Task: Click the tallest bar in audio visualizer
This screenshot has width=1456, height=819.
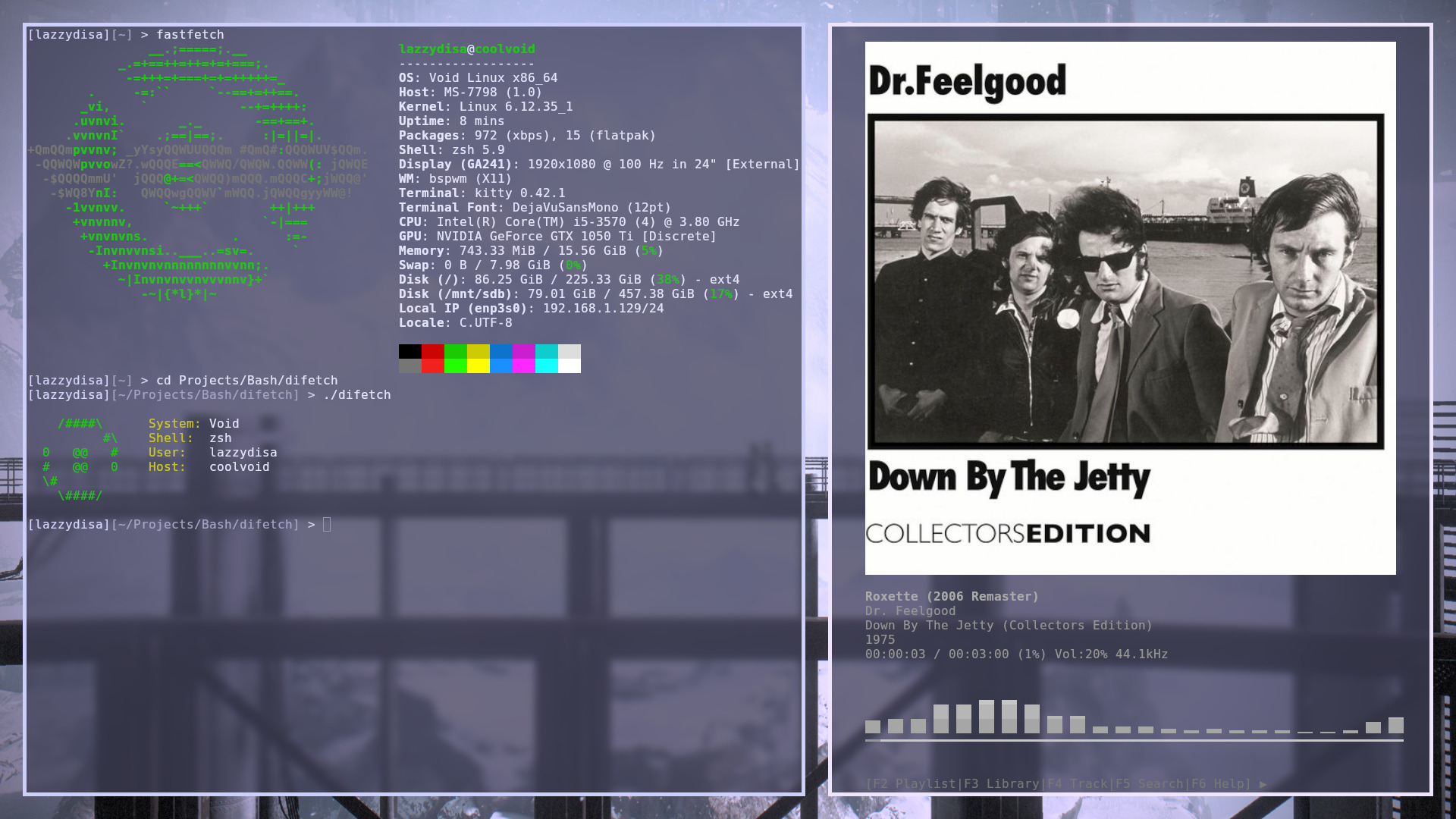Action: pos(987,717)
